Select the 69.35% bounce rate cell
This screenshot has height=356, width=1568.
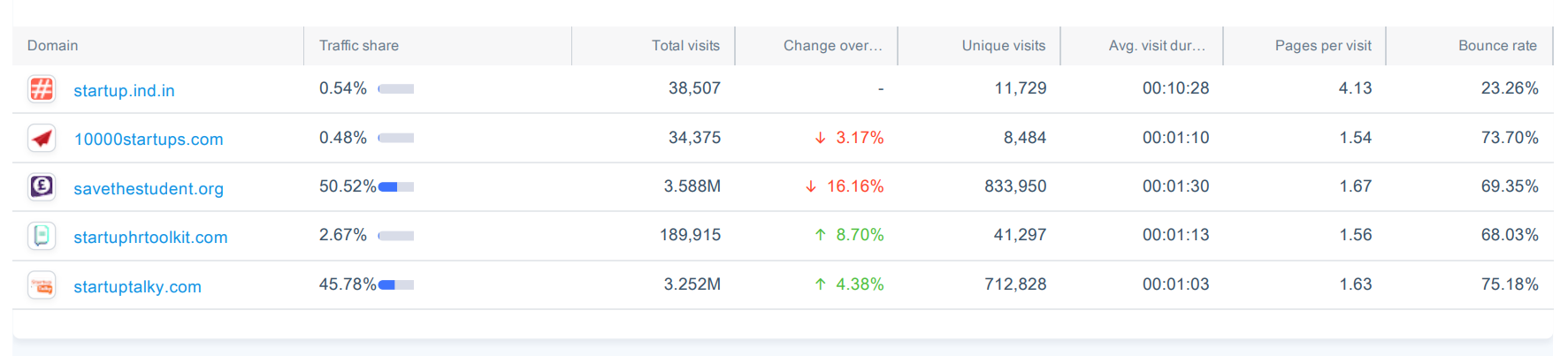pyautogui.click(x=1510, y=186)
